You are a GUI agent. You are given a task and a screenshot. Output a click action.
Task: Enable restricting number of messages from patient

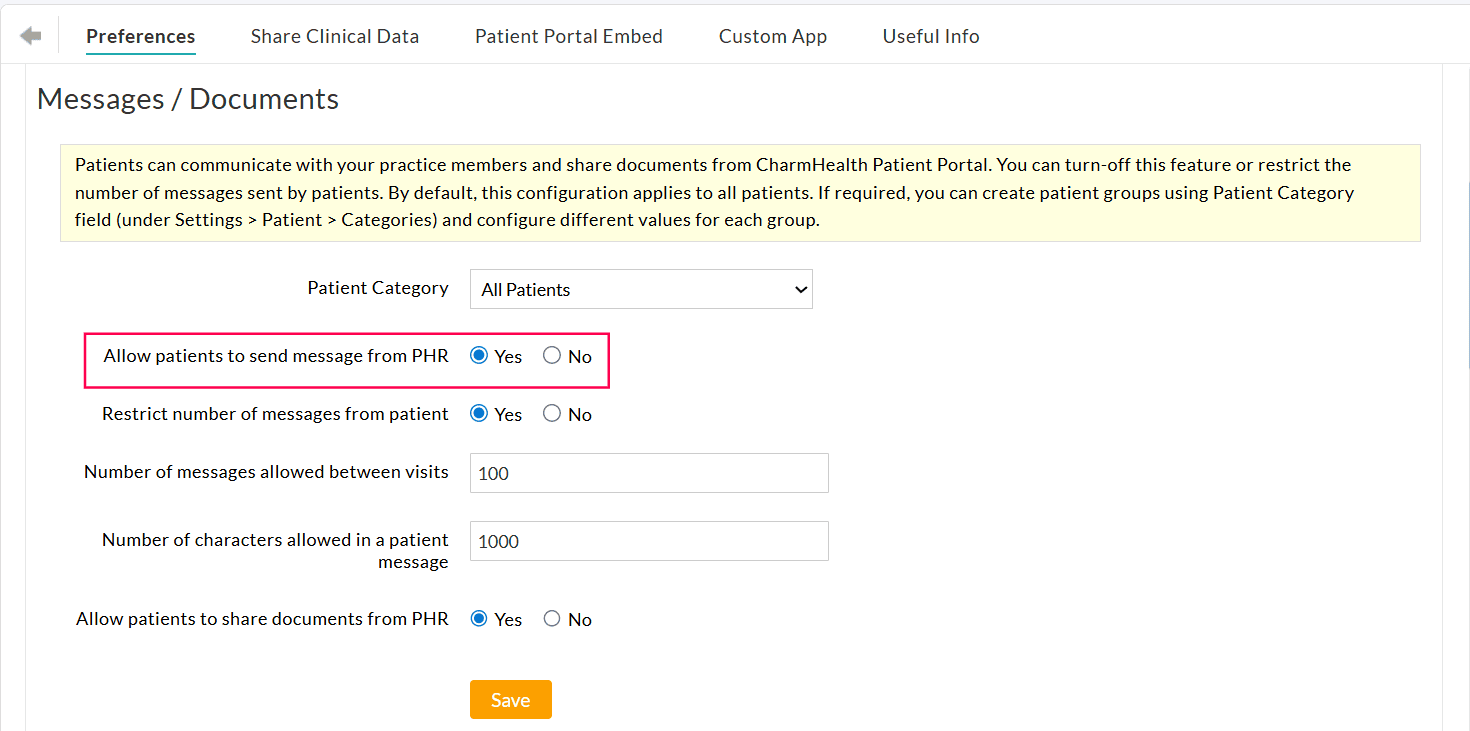479,413
